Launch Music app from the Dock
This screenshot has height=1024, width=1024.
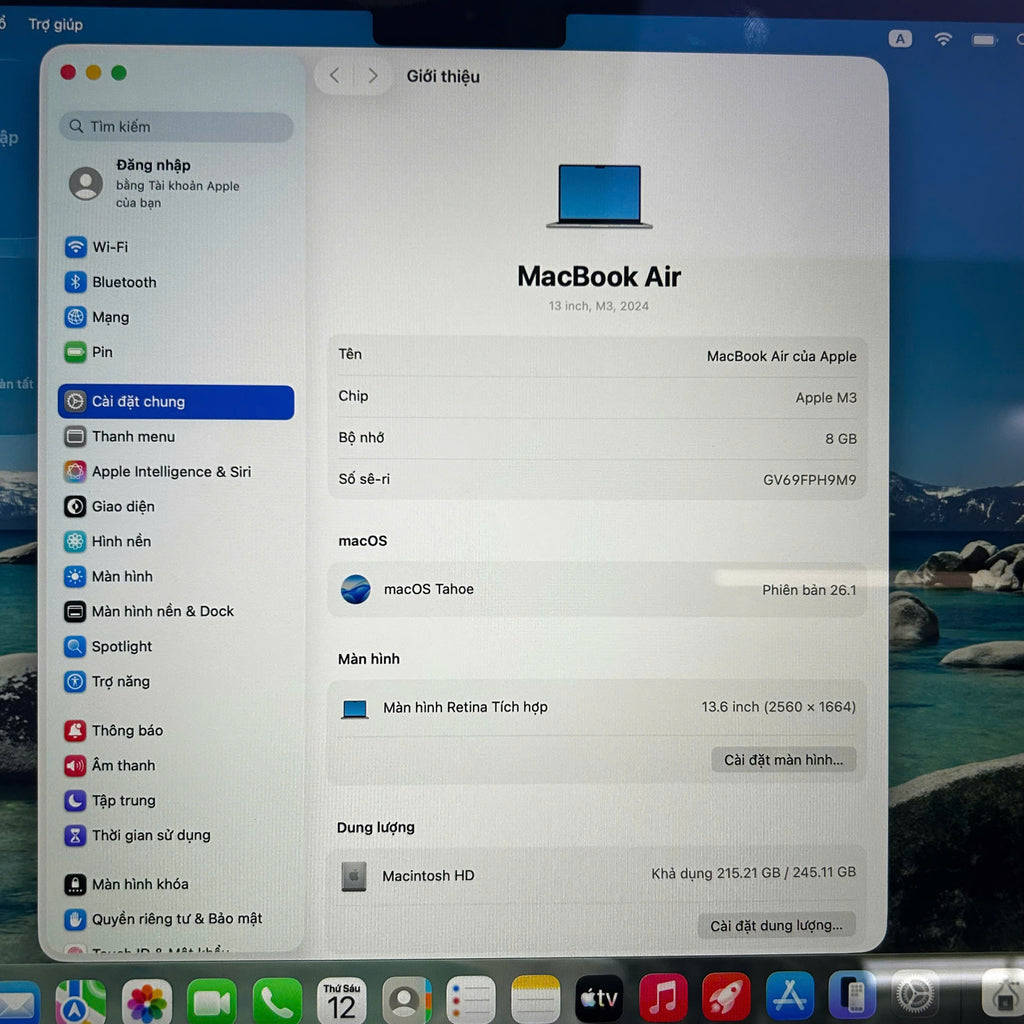click(x=662, y=997)
